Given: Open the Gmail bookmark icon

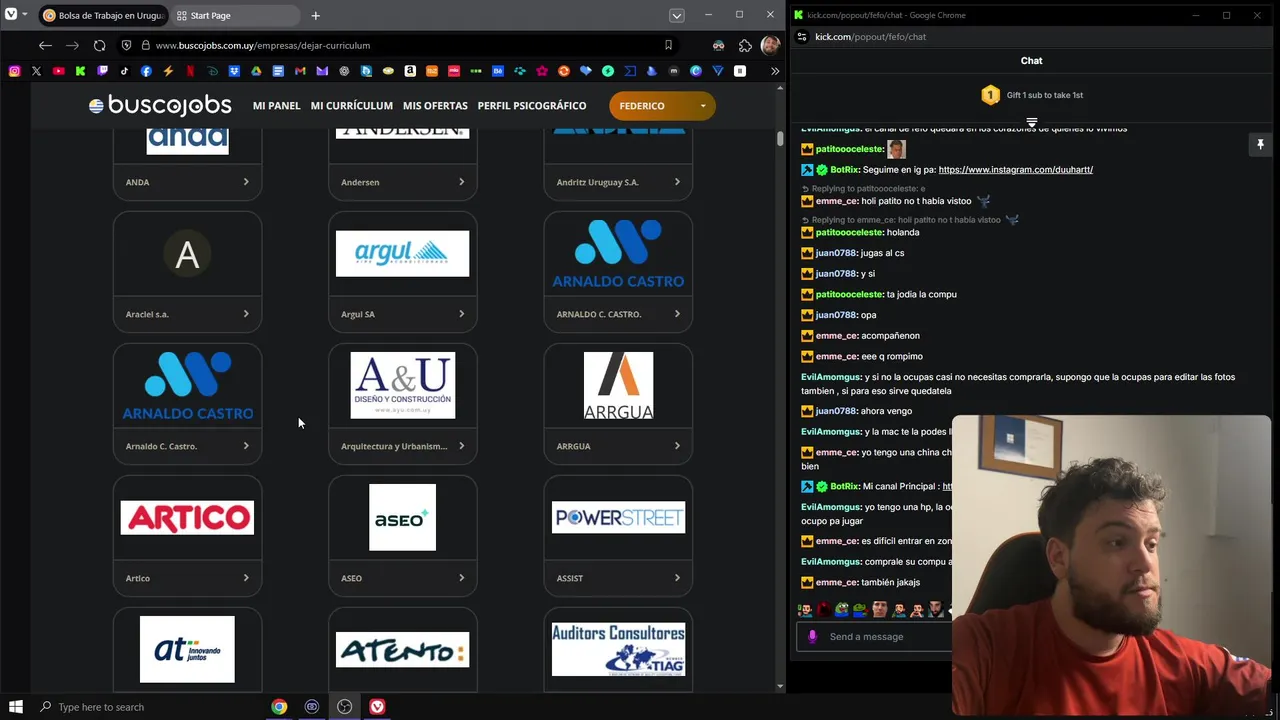Looking at the screenshot, I should (300, 71).
